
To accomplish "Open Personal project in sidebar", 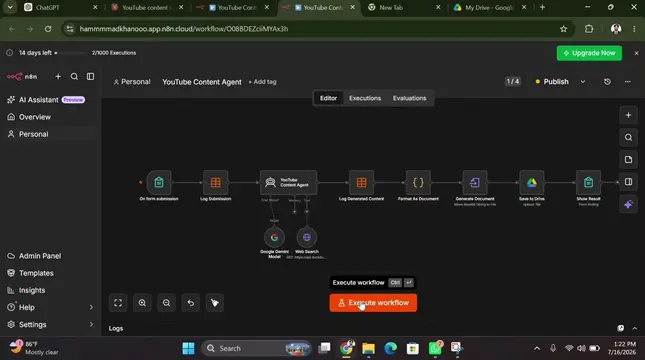I will pos(49,134).
